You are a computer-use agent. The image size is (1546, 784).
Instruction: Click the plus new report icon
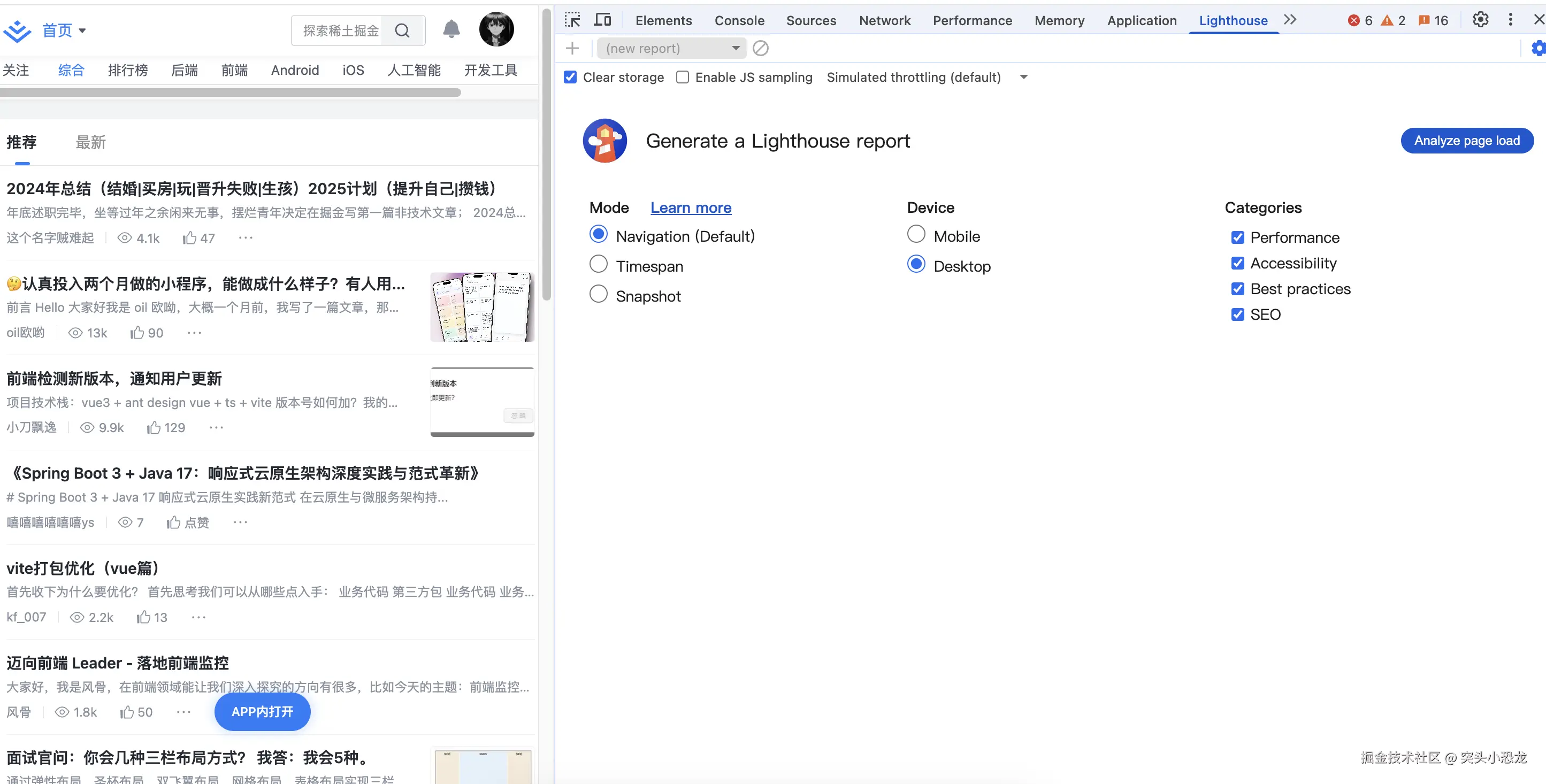pyautogui.click(x=572, y=48)
